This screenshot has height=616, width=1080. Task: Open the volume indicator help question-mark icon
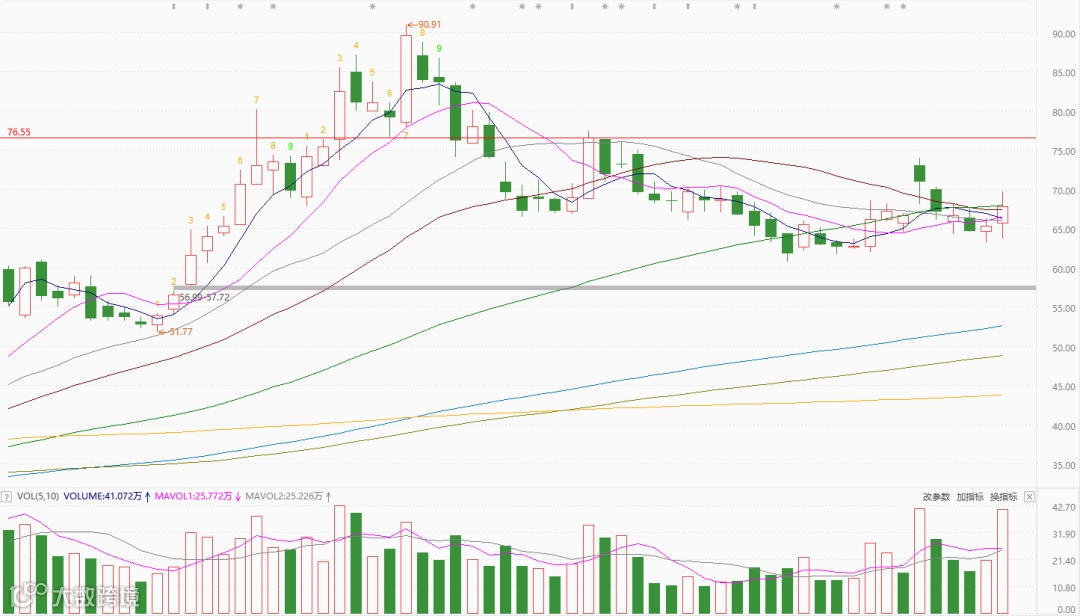click(6, 496)
